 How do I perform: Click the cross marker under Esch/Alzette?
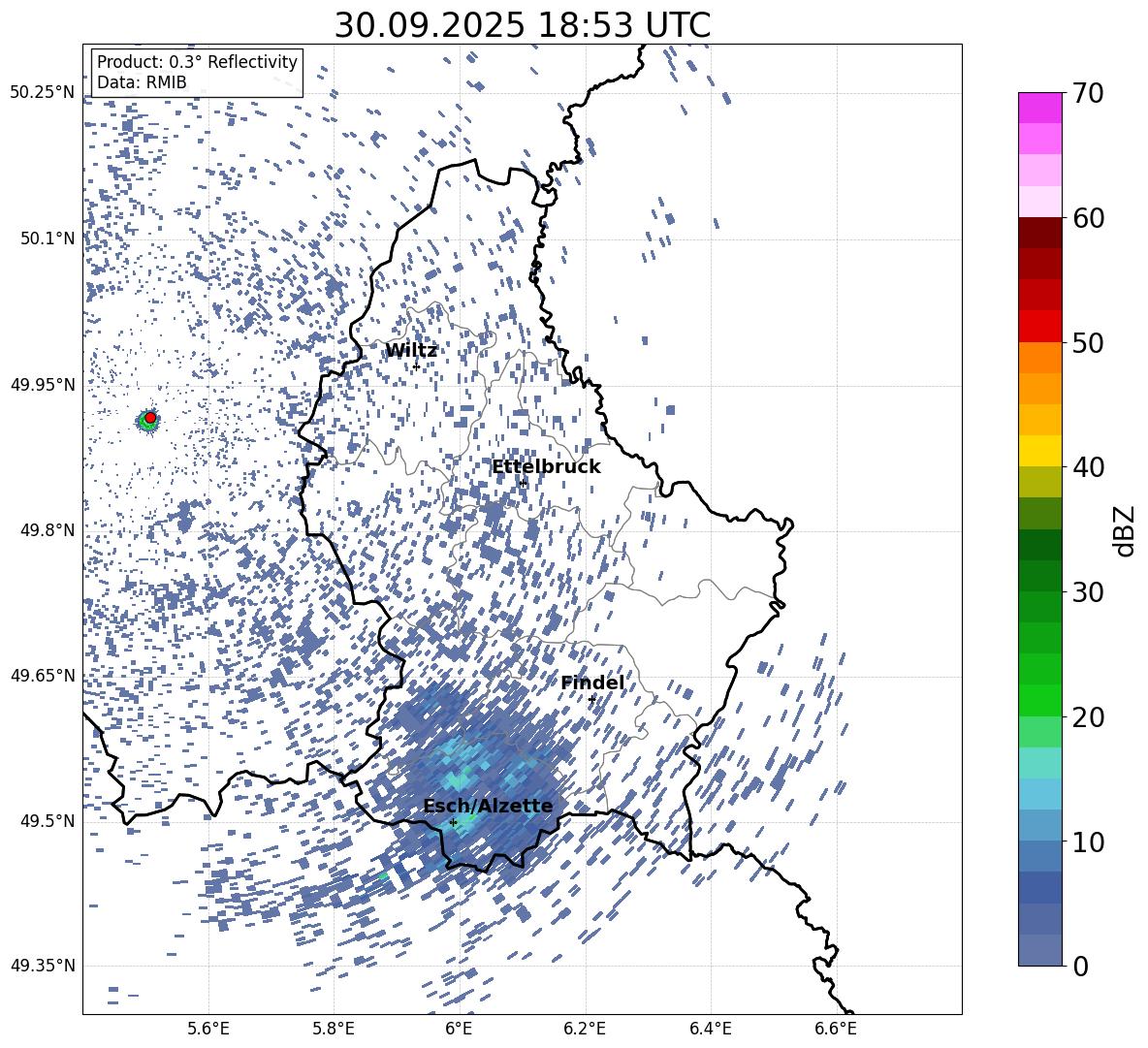coord(453,822)
